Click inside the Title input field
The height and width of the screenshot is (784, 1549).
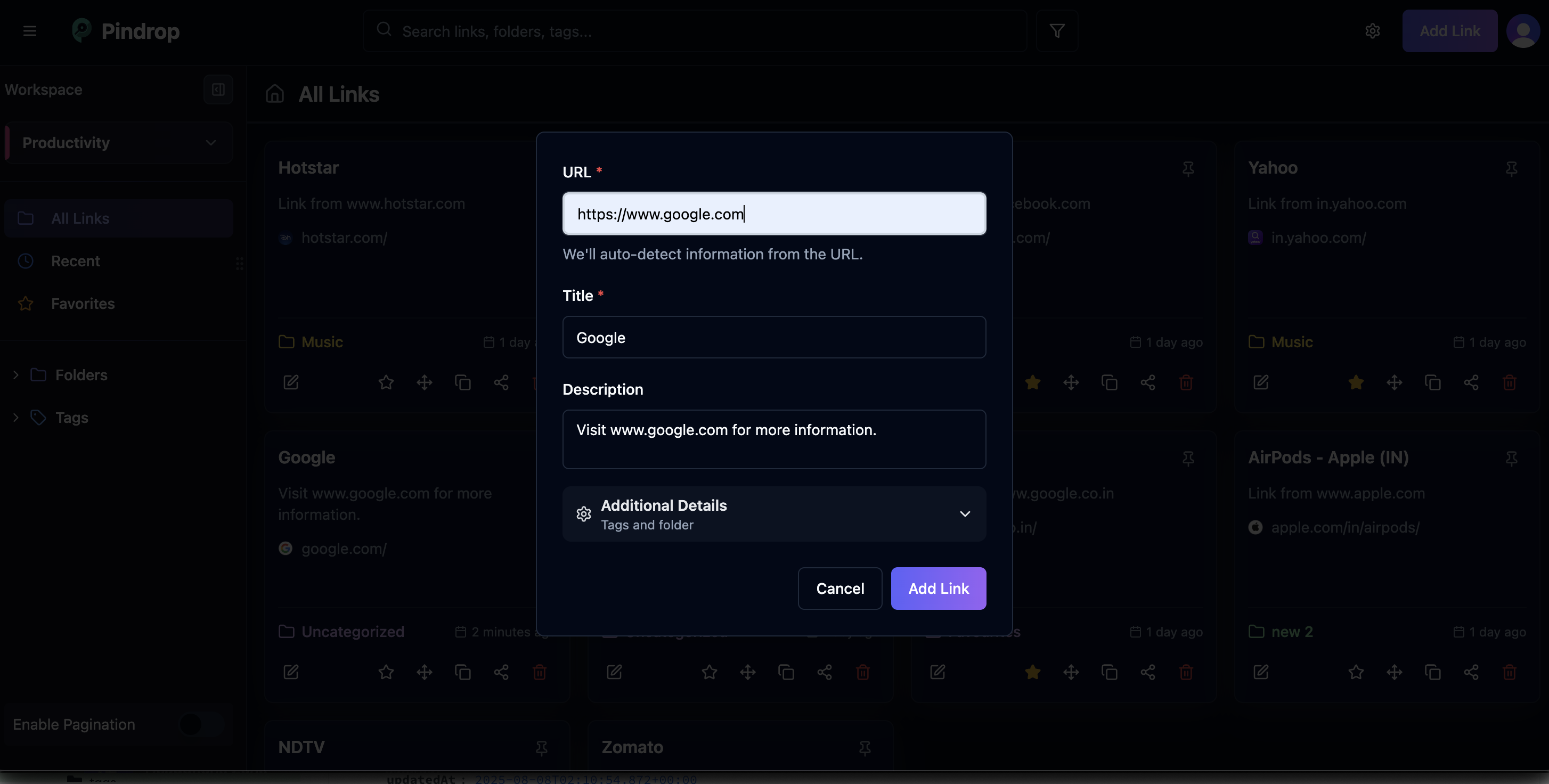774,337
